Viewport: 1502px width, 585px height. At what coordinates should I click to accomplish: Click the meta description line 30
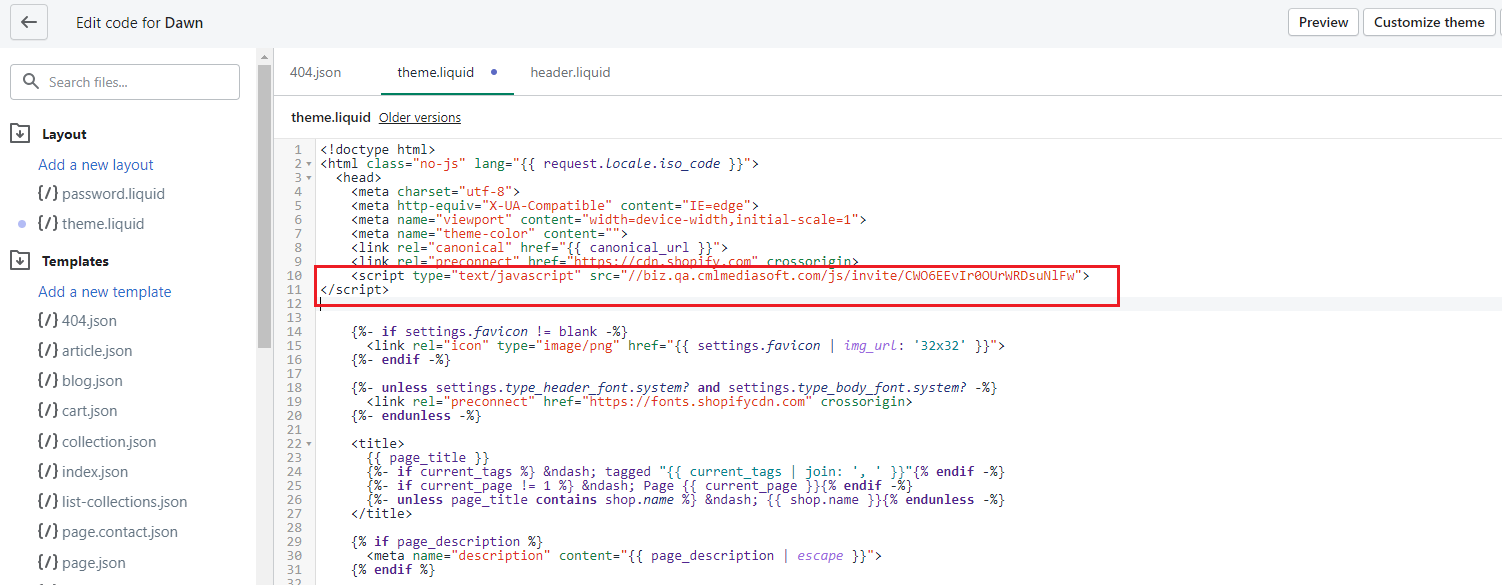(624, 556)
